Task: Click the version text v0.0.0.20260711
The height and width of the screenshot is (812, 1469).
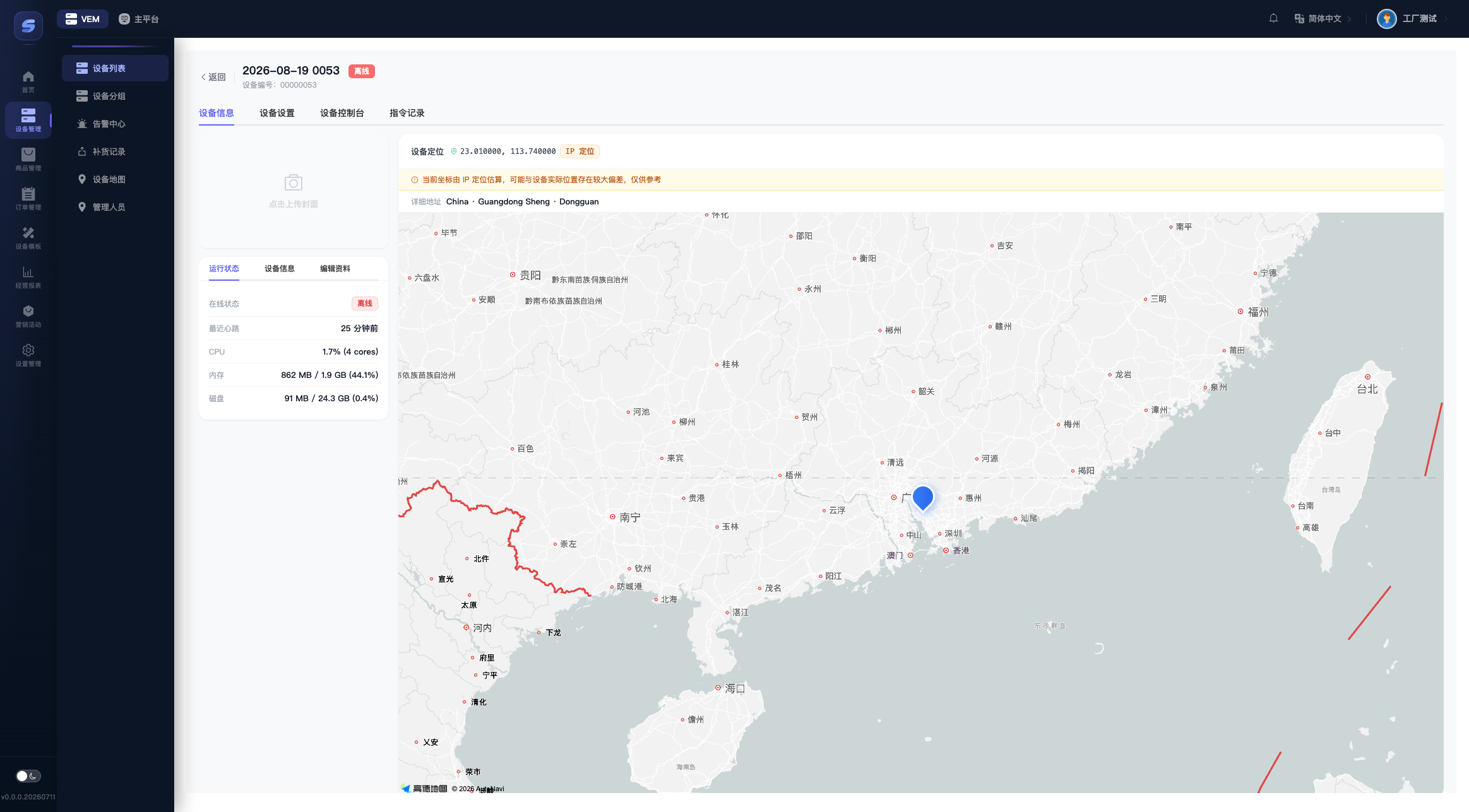Action: pyautogui.click(x=28, y=797)
